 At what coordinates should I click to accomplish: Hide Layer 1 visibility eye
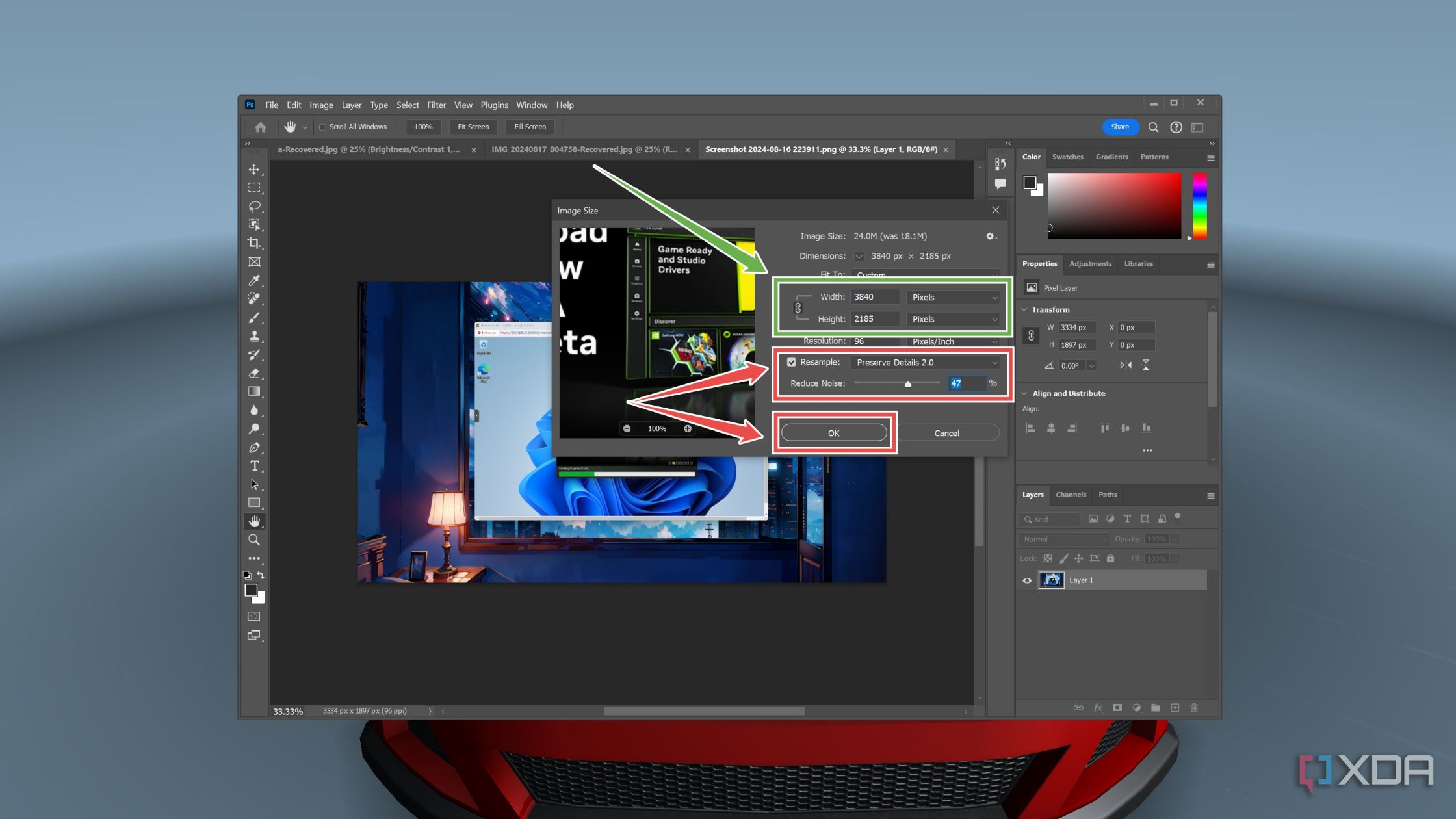click(x=1027, y=580)
